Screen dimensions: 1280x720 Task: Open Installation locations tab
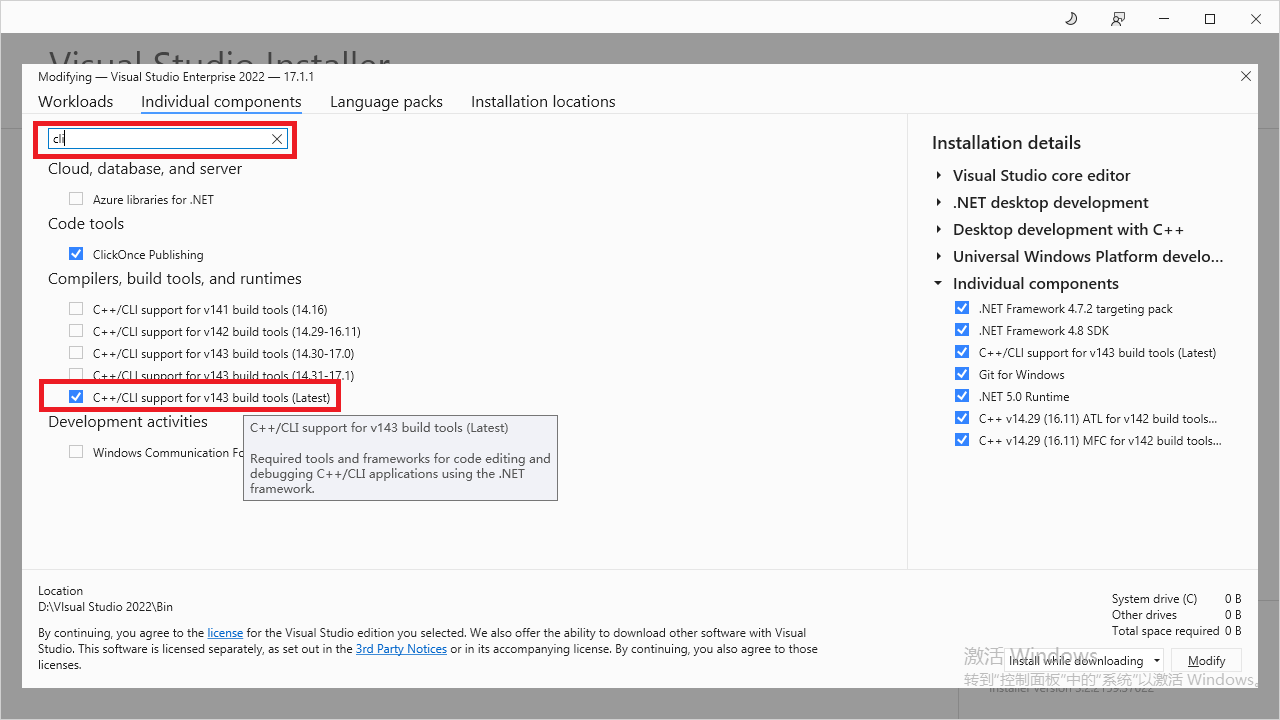click(x=543, y=101)
